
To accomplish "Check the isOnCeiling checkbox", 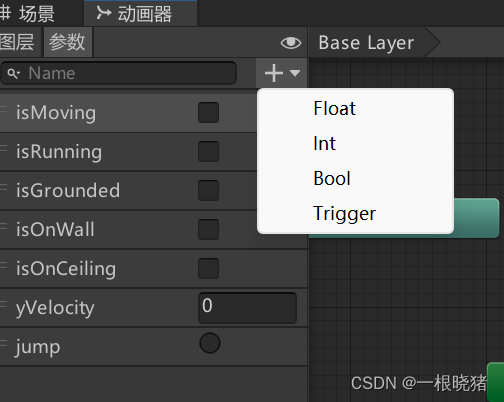I will click(208, 268).
